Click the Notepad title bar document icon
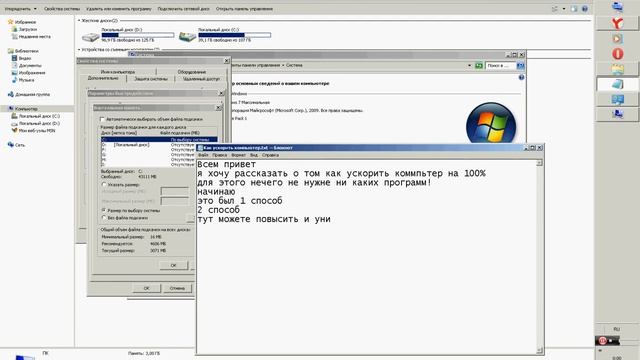Image resolution: width=640 pixels, height=360 pixels. pyautogui.click(x=200, y=148)
